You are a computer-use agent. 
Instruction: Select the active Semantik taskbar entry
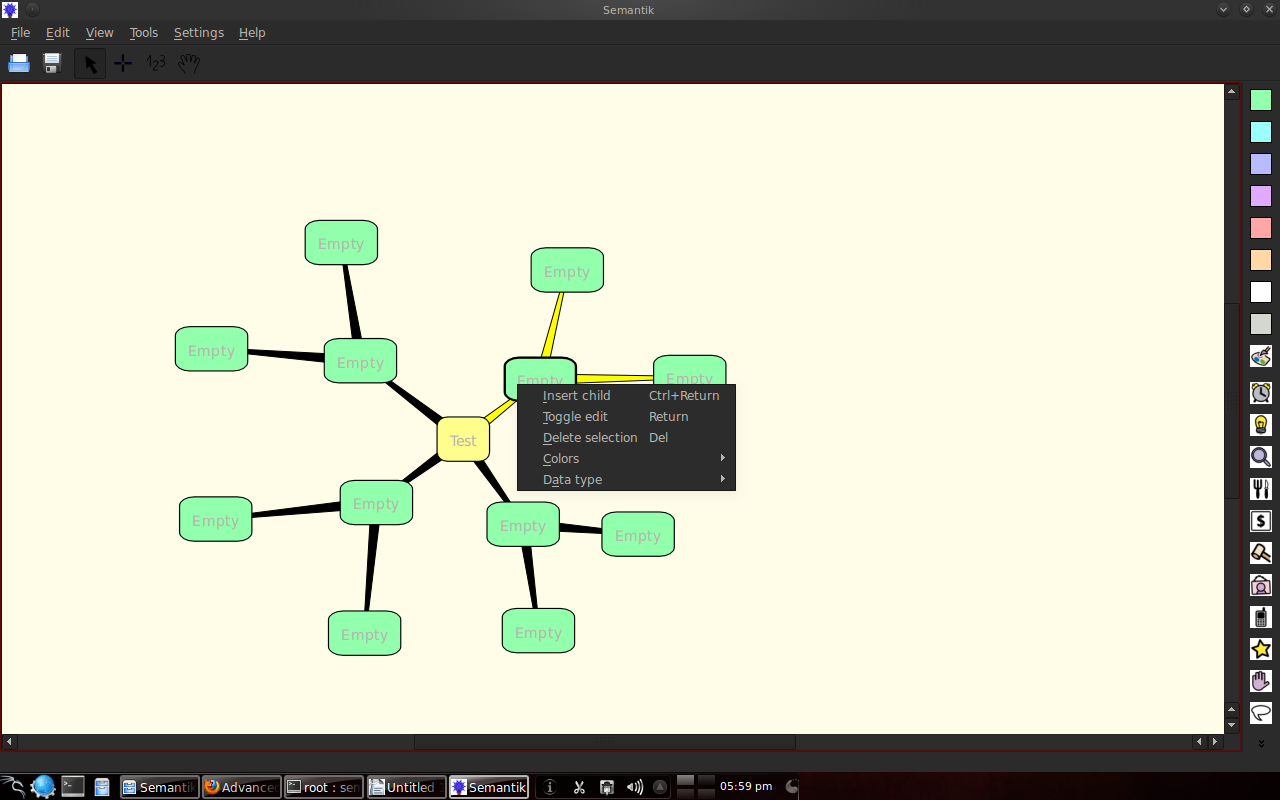489,787
